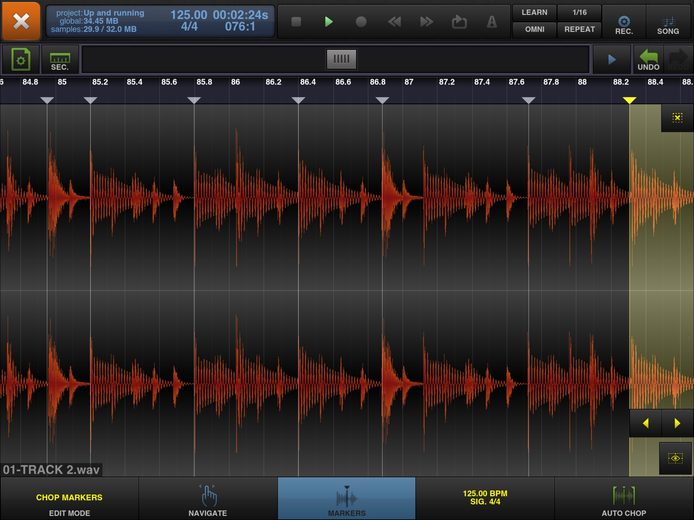Image resolution: width=694 pixels, height=520 pixels.
Task: Click the 4/4 time signature in the top display
Action: pyautogui.click(x=189, y=27)
